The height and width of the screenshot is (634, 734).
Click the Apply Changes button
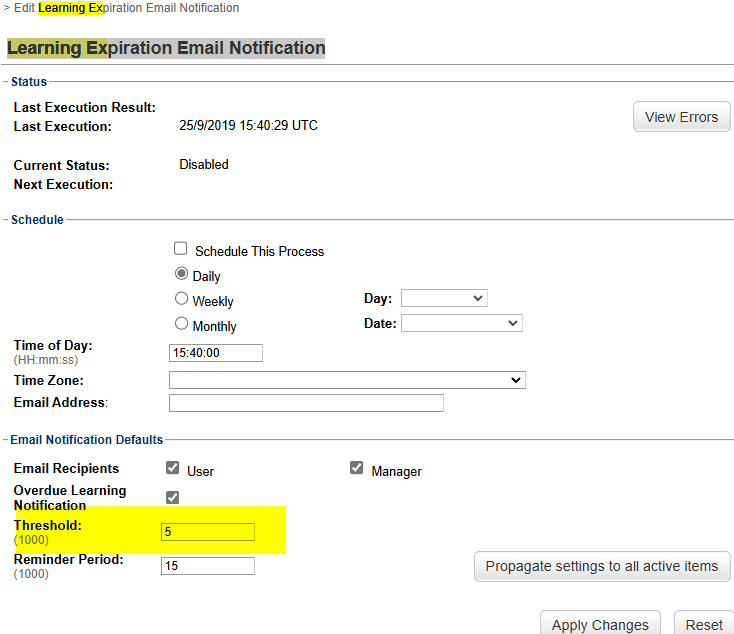[600, 624]
